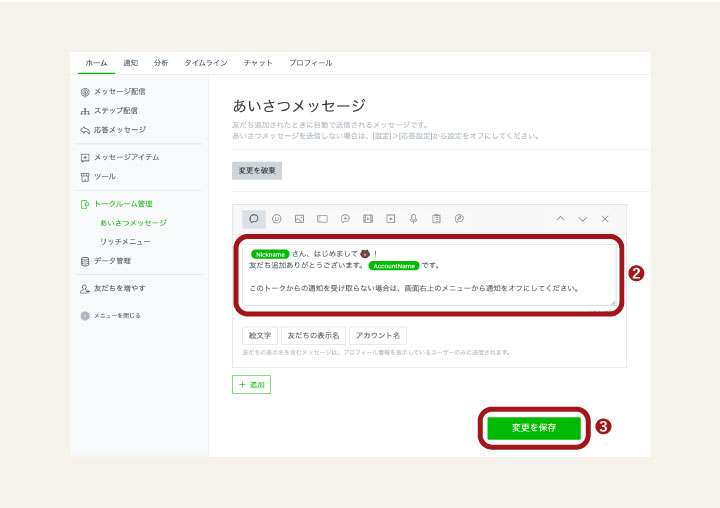Remove message block with X icon
This screenshot has height=508, width=720.
(605, 219)
